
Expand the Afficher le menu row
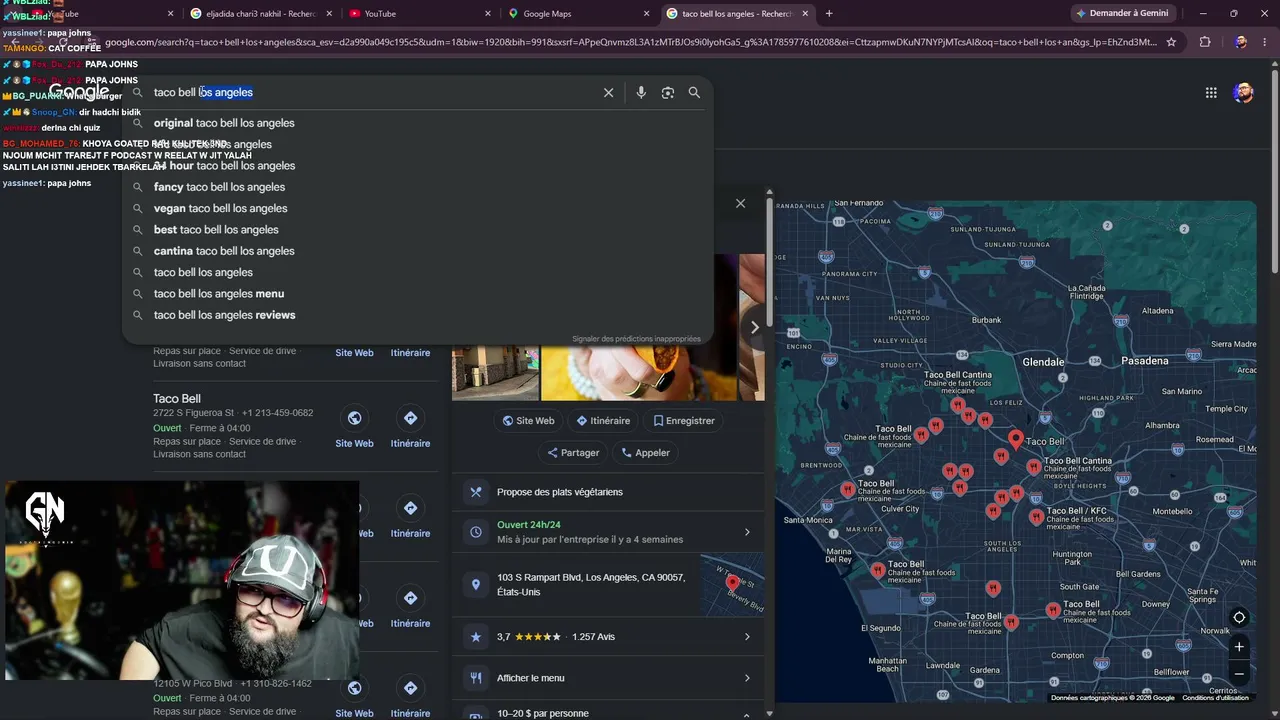tap(747, 678)
